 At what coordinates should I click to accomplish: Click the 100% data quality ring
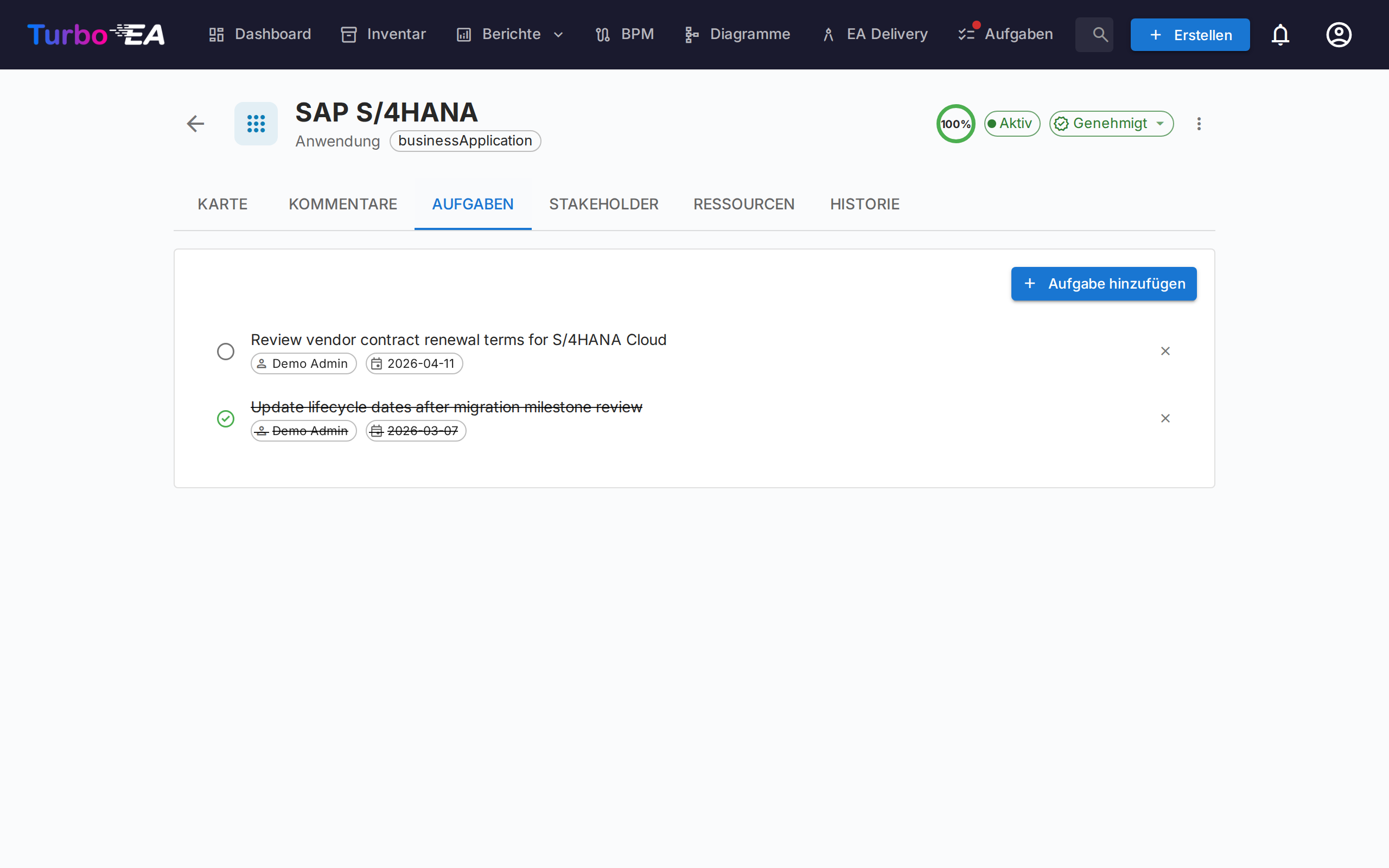955,124
